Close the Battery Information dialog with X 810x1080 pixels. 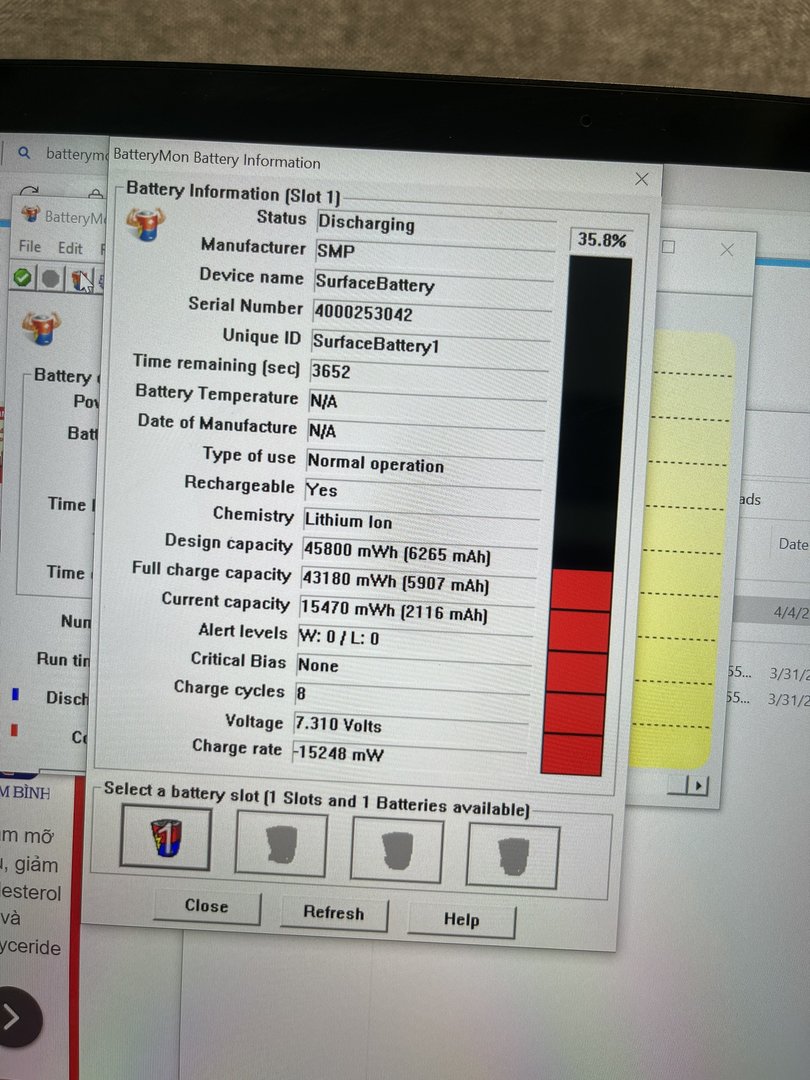point(642,179)
